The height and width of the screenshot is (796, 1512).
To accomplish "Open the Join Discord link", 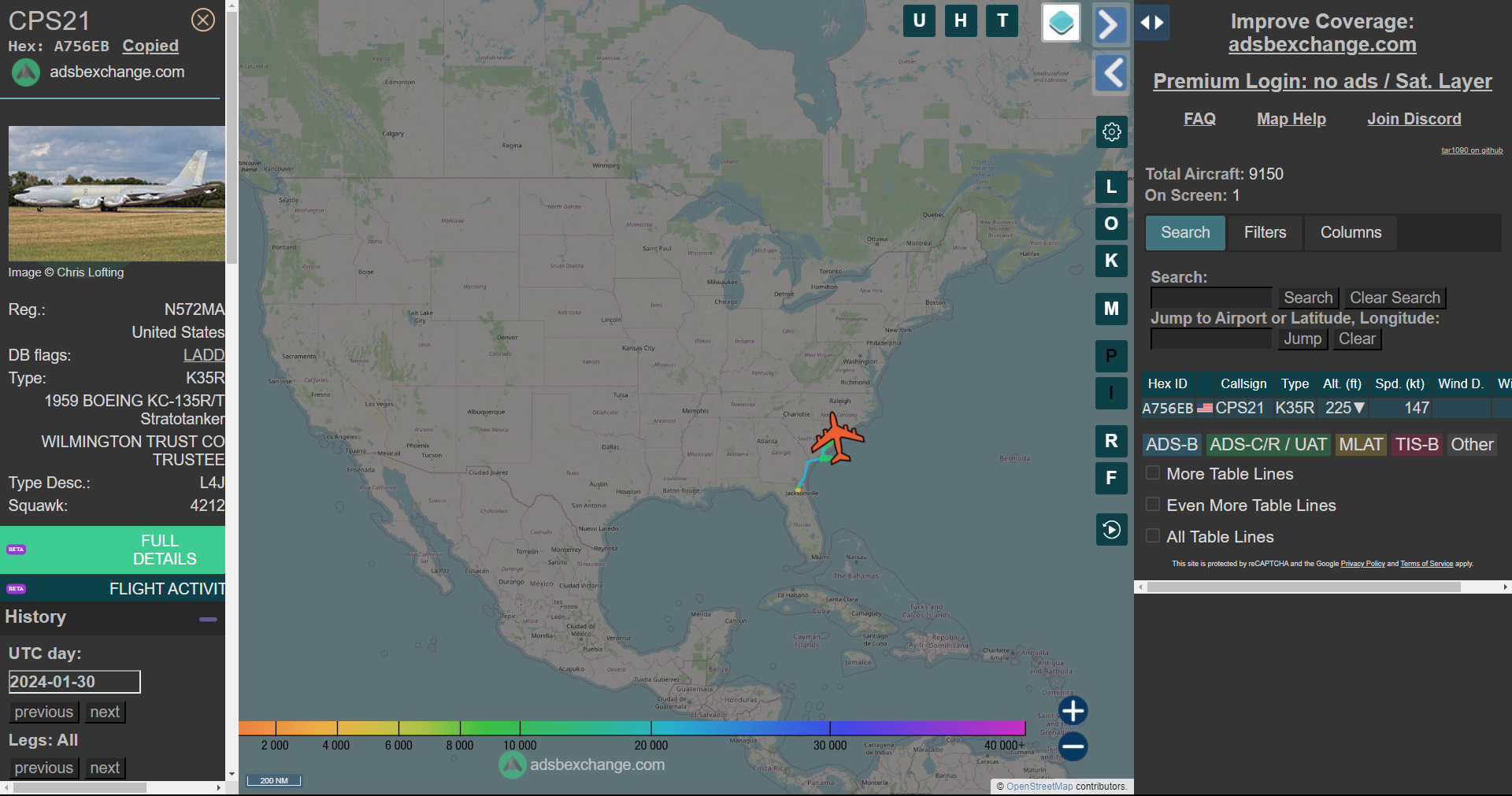I will 1414,119.
